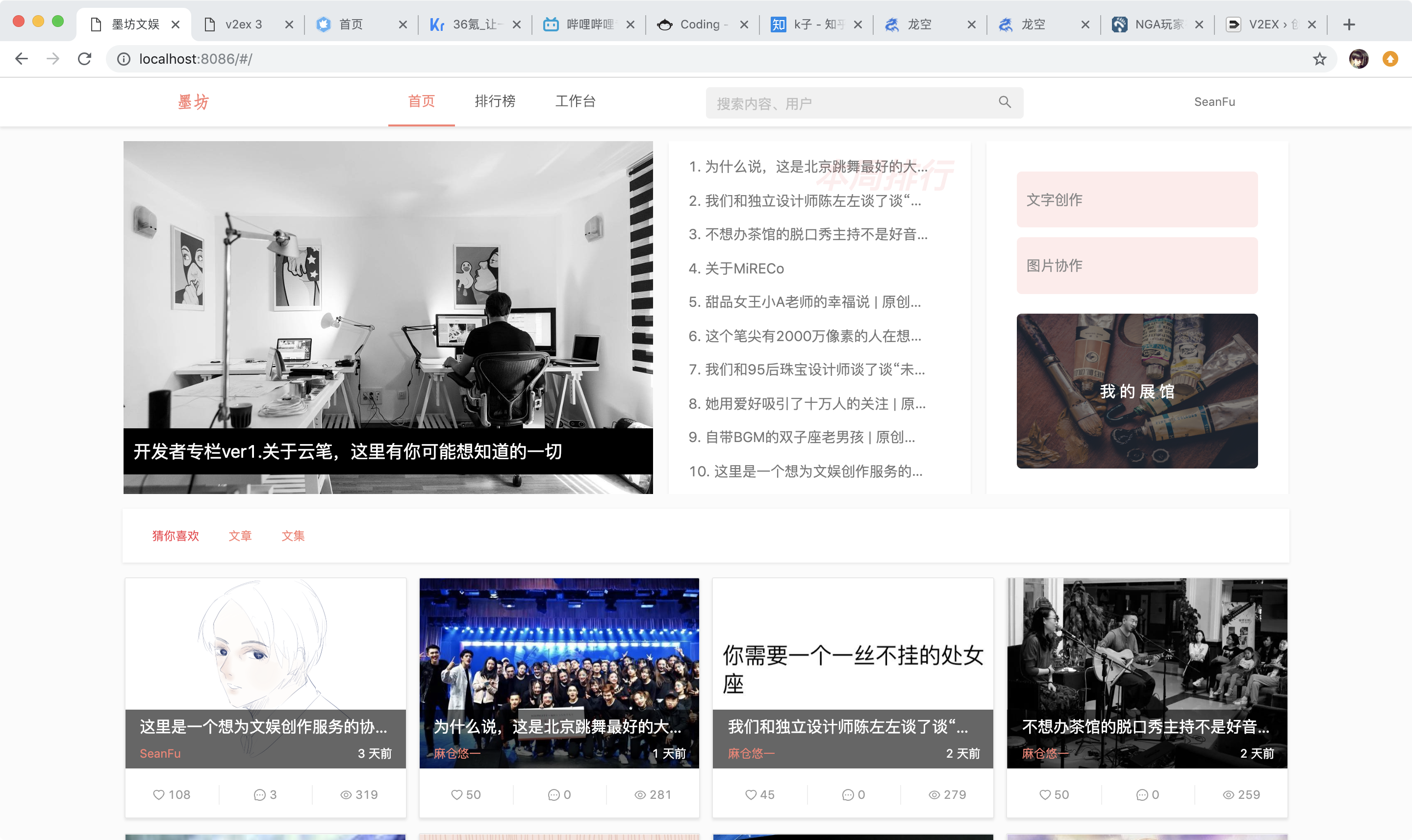Click the orange browser update icon

coord(1390,59)
